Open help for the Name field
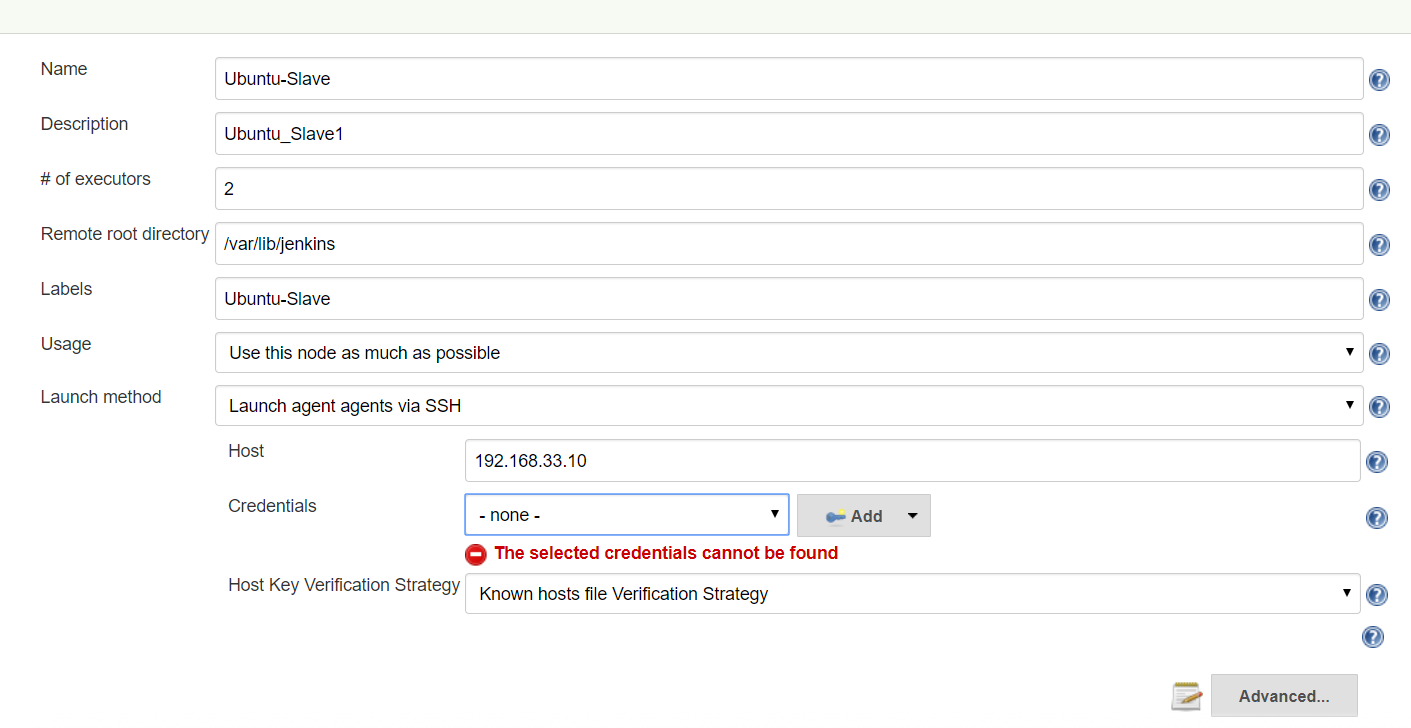1411x728 pixels. (1379, 80)
